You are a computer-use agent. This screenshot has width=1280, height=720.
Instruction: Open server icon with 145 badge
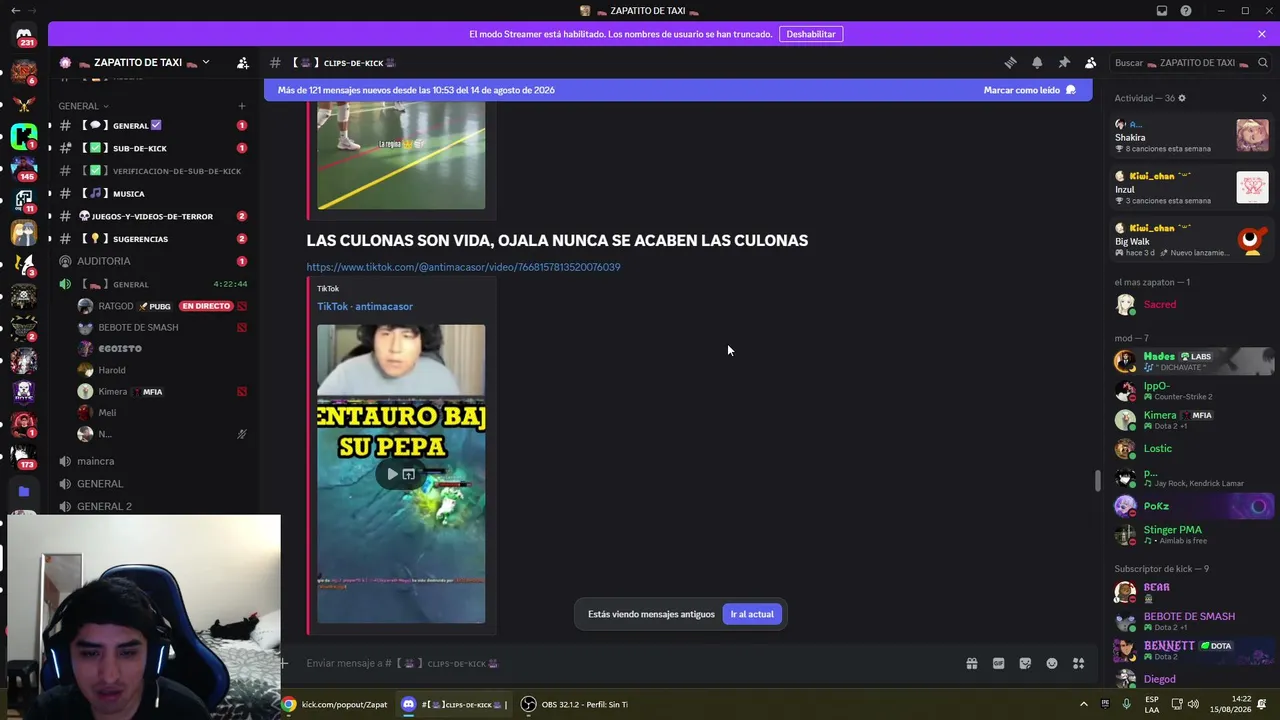[x=24, y=166]
